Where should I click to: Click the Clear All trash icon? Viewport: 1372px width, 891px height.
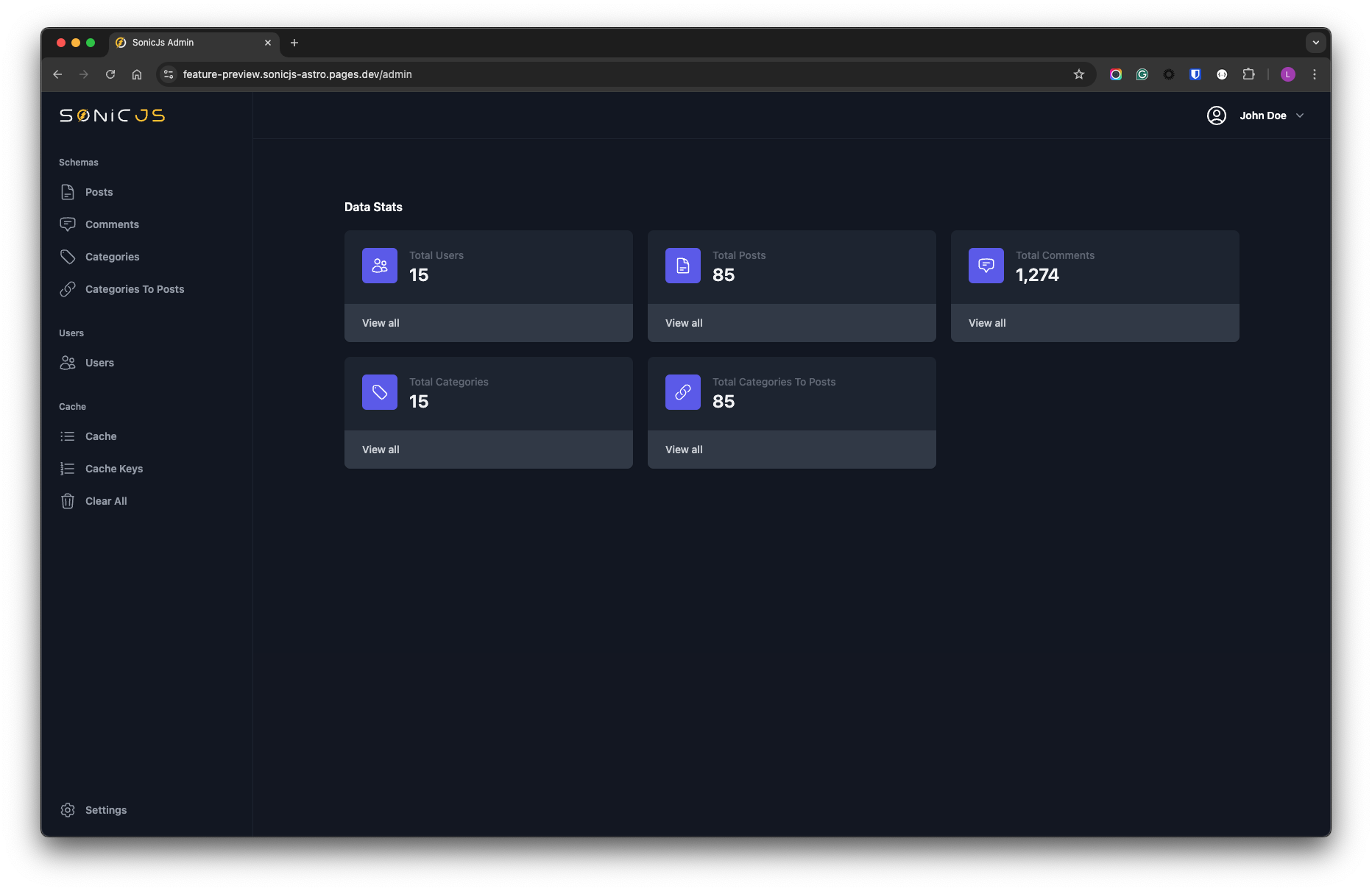(68, 500)
